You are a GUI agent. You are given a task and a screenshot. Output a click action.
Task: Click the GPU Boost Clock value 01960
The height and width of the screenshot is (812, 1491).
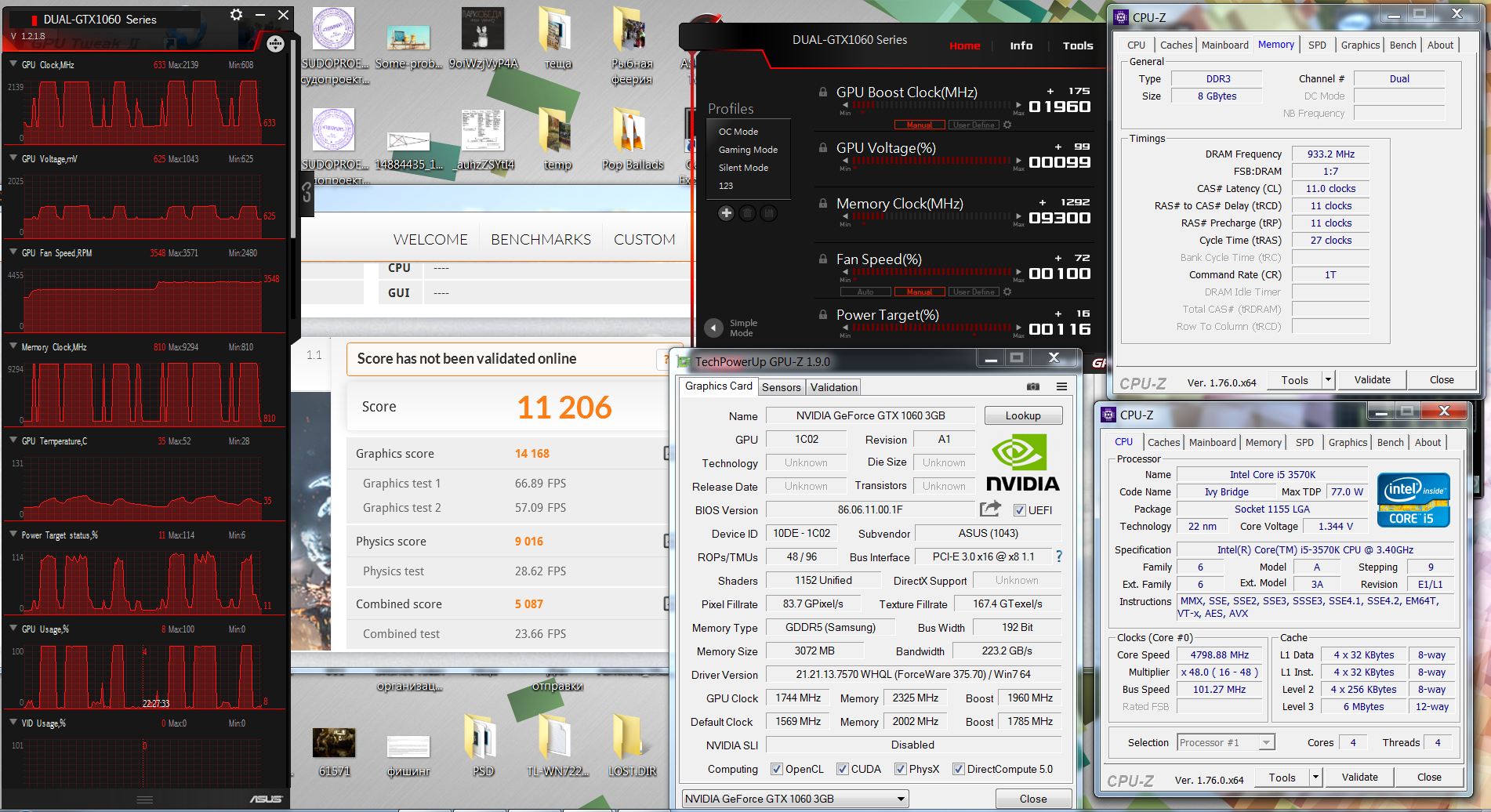(1059, 107)
